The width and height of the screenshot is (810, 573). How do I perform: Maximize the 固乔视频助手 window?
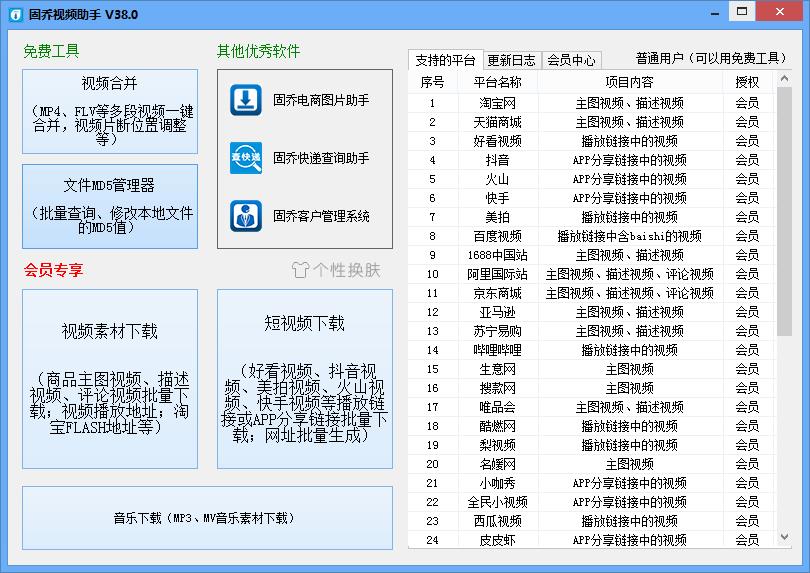pyautogui.click(x=742, y=11)
